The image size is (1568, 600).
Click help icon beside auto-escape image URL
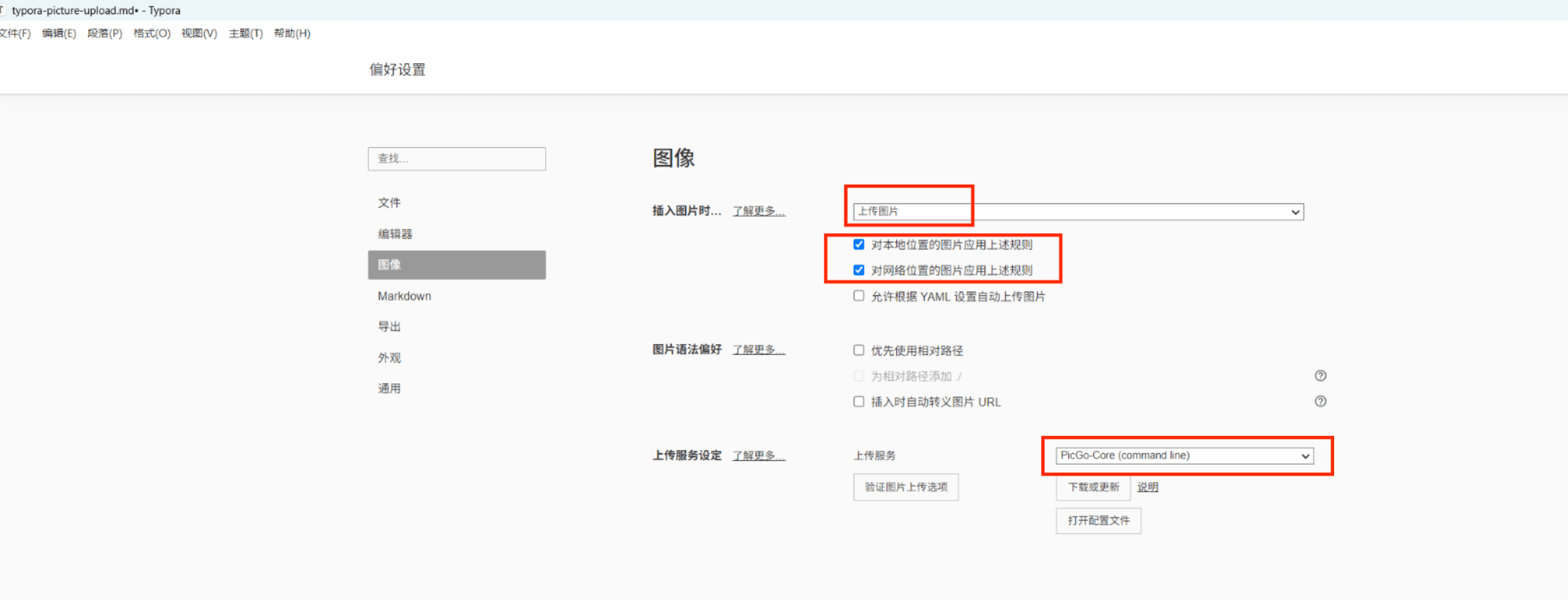pos(1320,402)
